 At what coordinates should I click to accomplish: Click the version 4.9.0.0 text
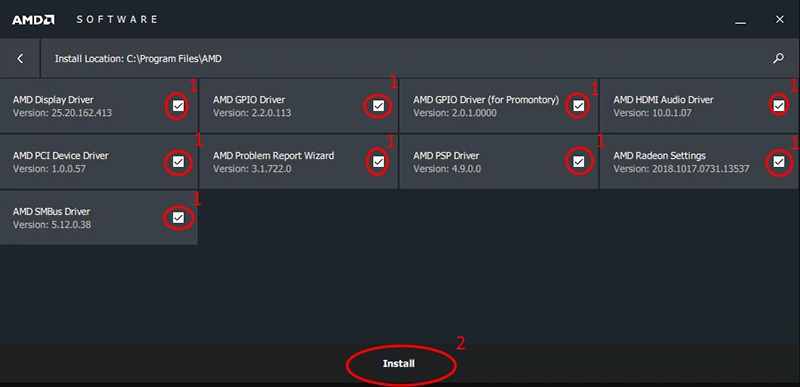click(x=447, y=169)
